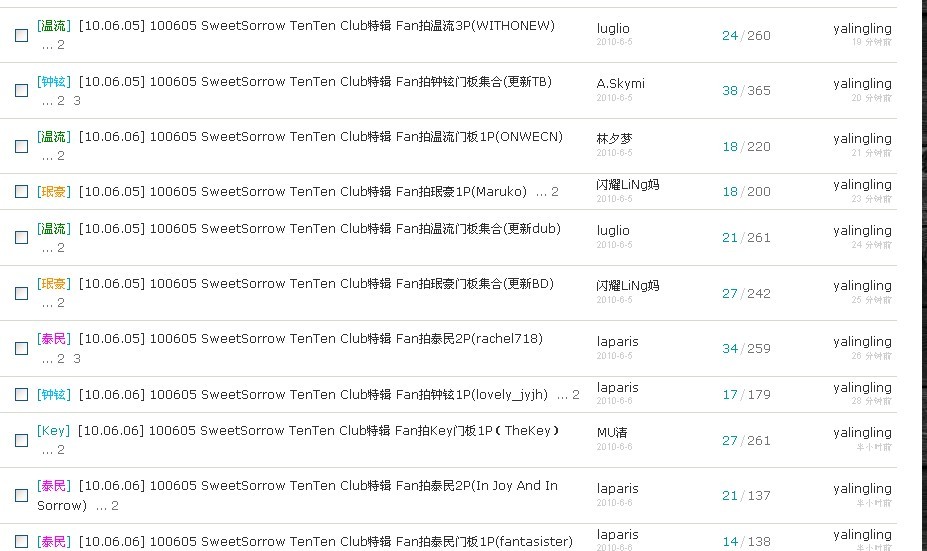Check the box for the Maruko thread
The width and height of the screenshot is (927, 551).
[21, 192]
